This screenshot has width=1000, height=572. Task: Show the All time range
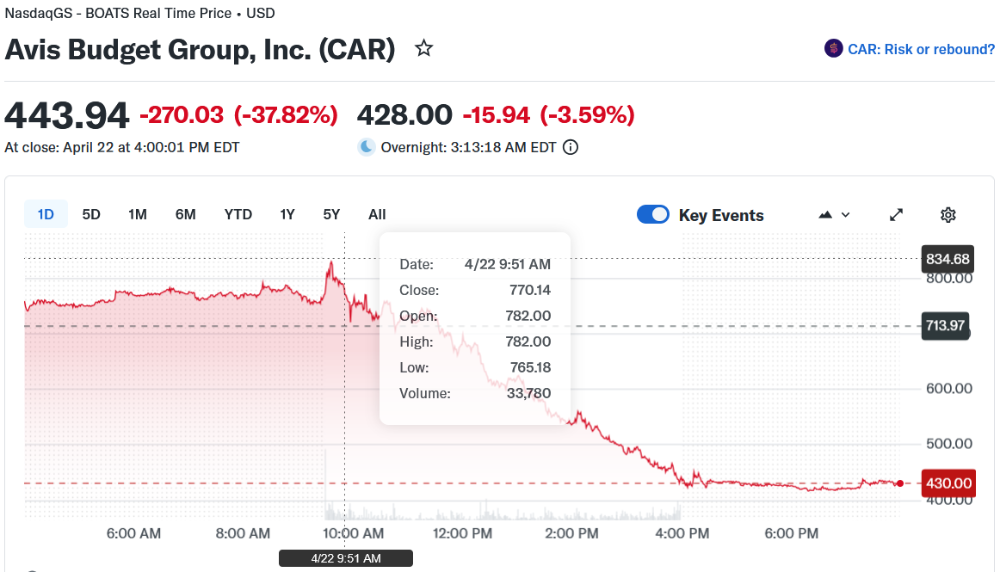377,214
